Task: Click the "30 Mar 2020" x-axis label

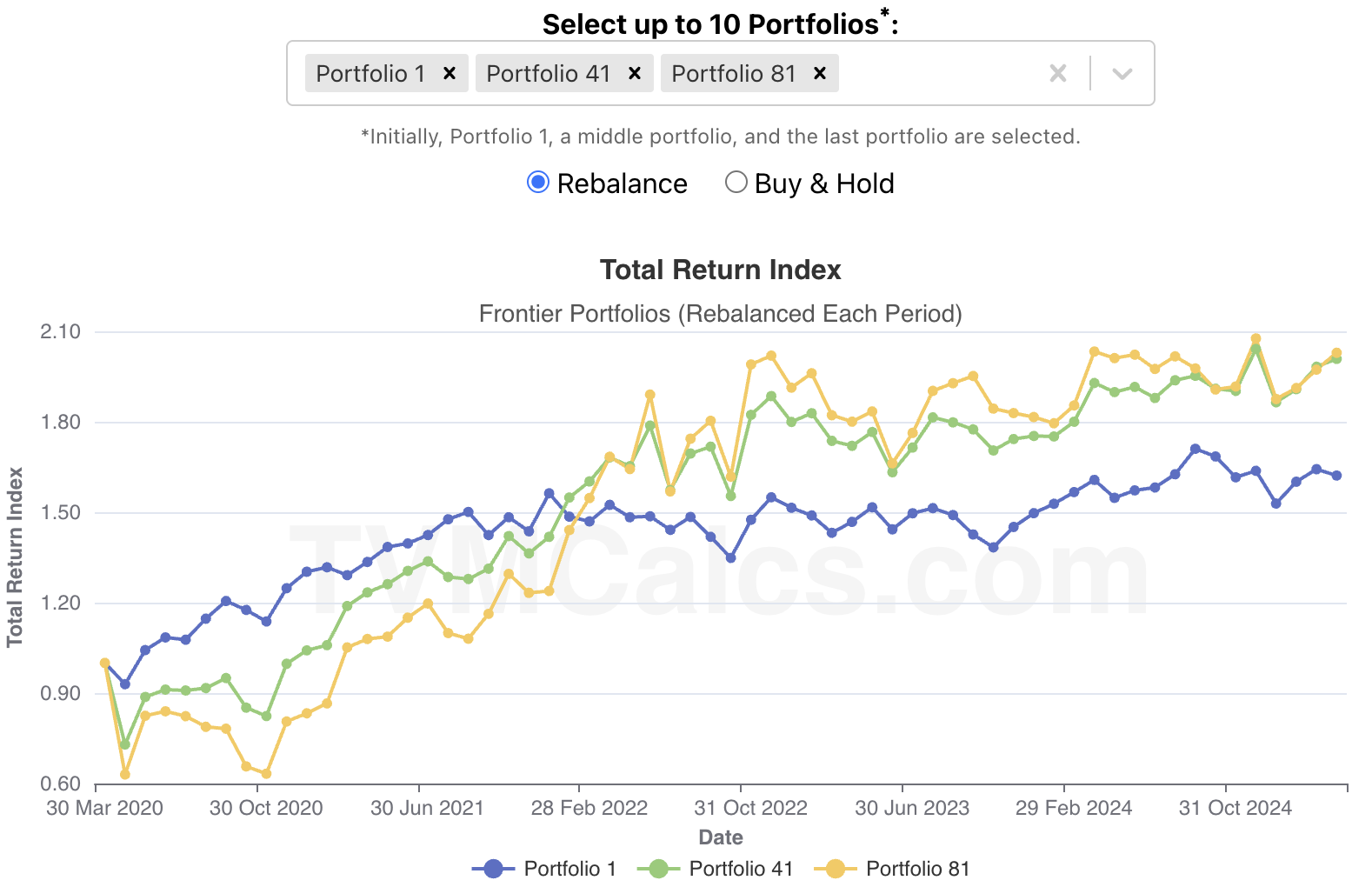Action: 104,808
